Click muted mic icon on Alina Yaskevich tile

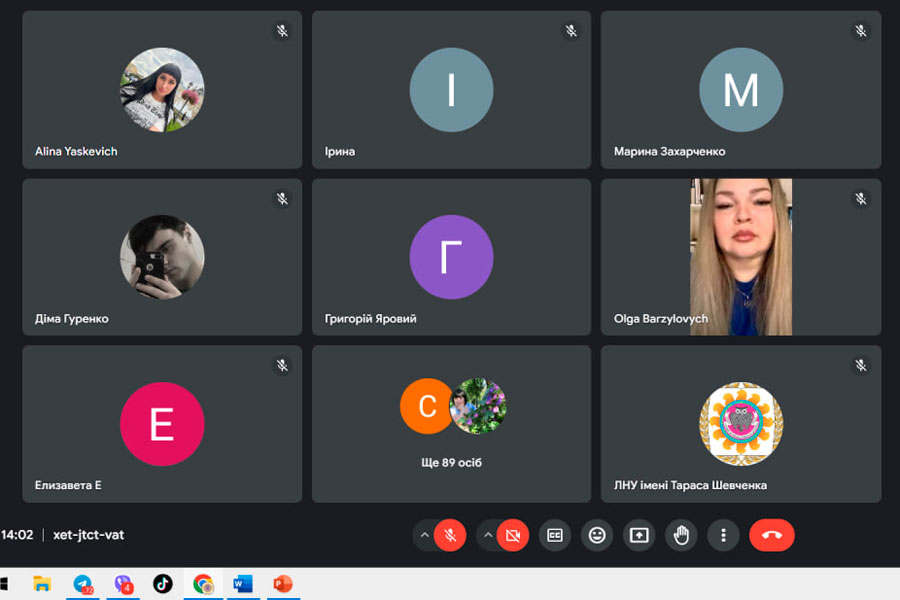(x=282, y=31)
